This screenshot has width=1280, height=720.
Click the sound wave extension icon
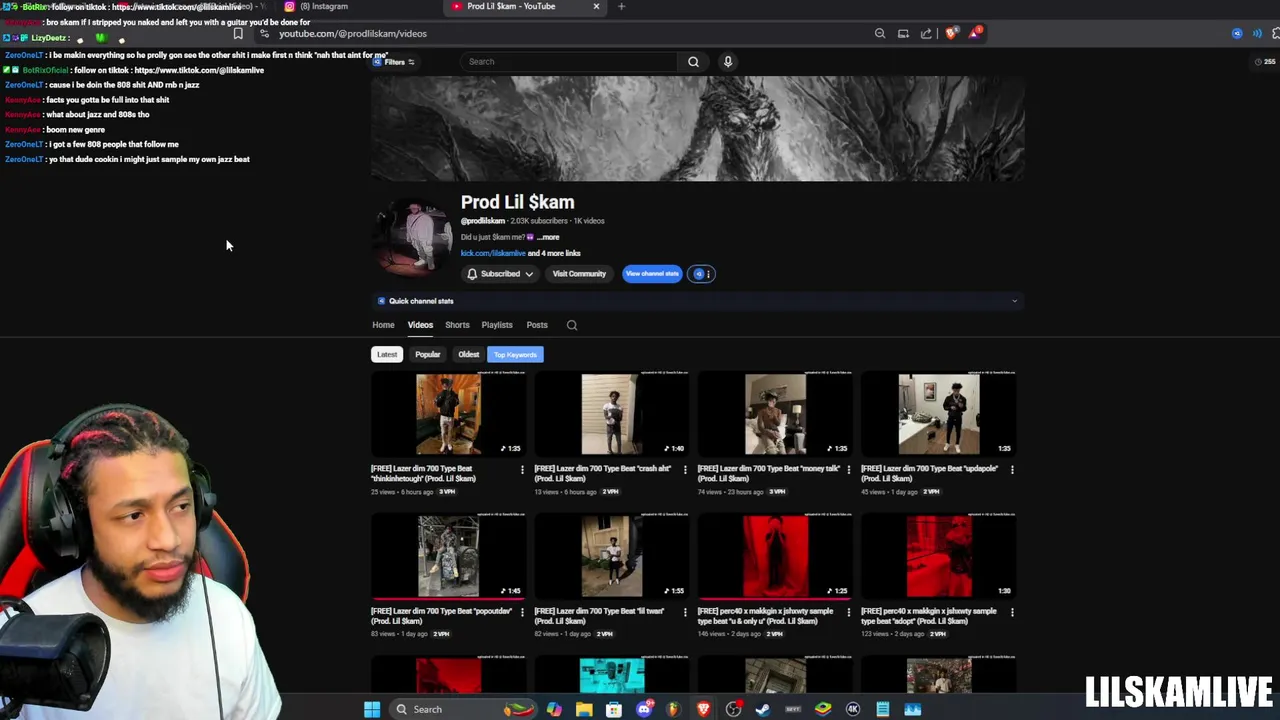[1257, 34]
